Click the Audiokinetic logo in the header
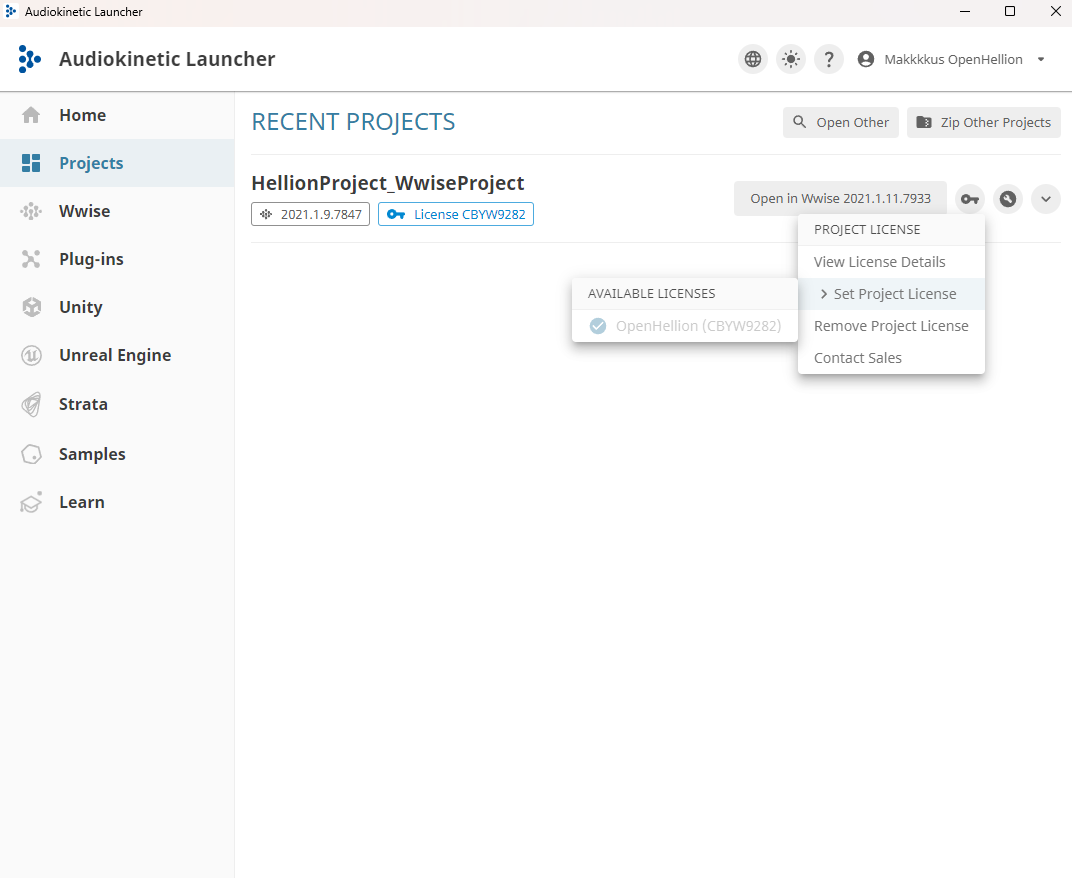 click(29, 59)
